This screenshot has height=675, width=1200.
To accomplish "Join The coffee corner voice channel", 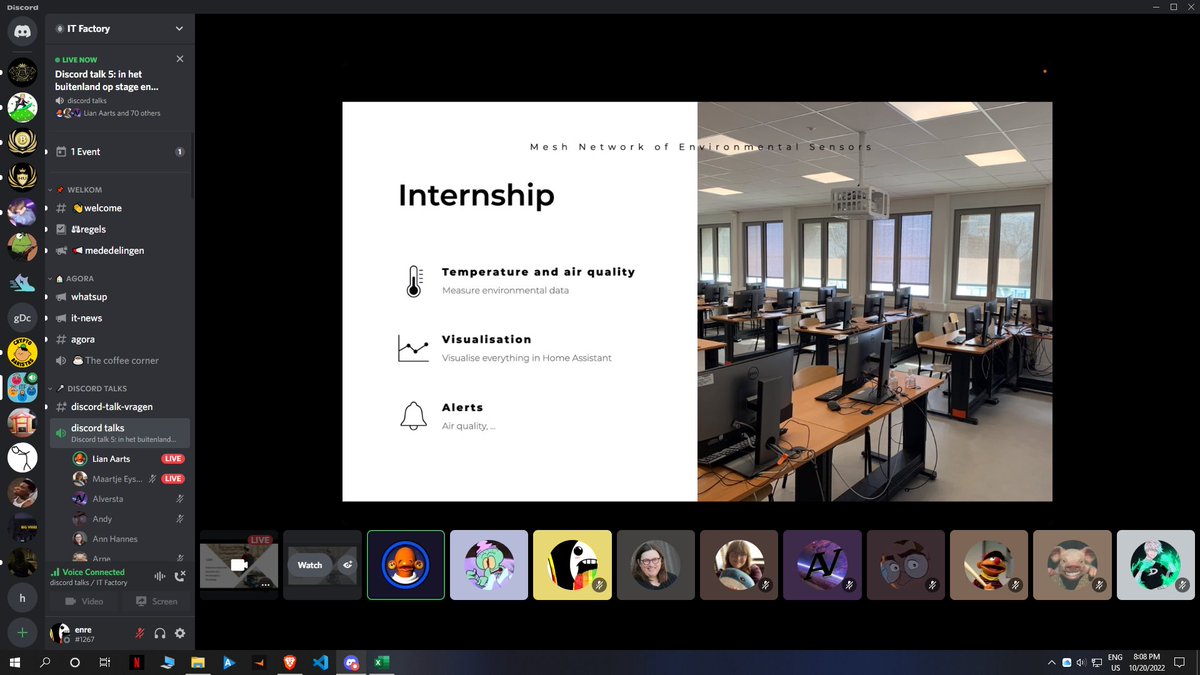I will tap(120, 360).
